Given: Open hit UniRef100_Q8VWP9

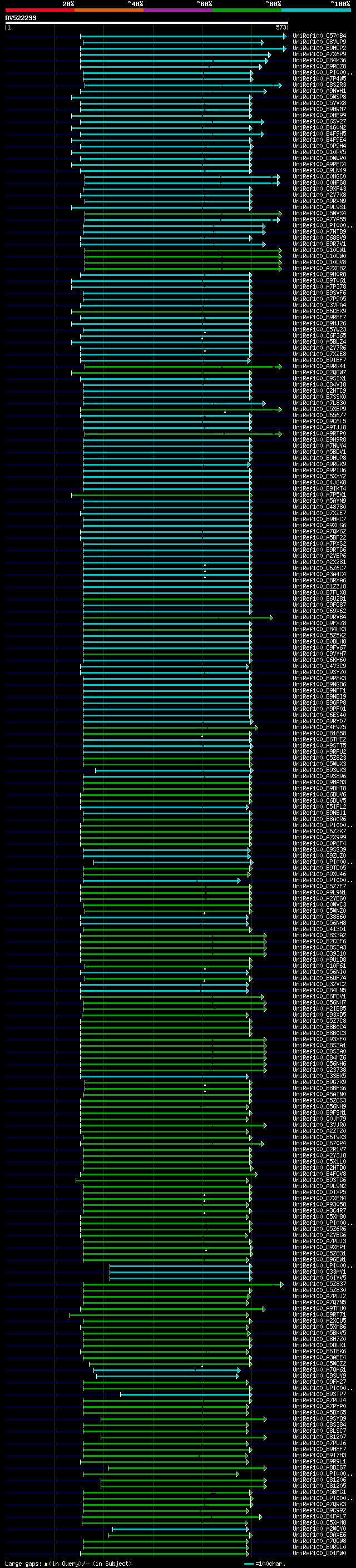Looking at the screenshot, I should 319,42.
